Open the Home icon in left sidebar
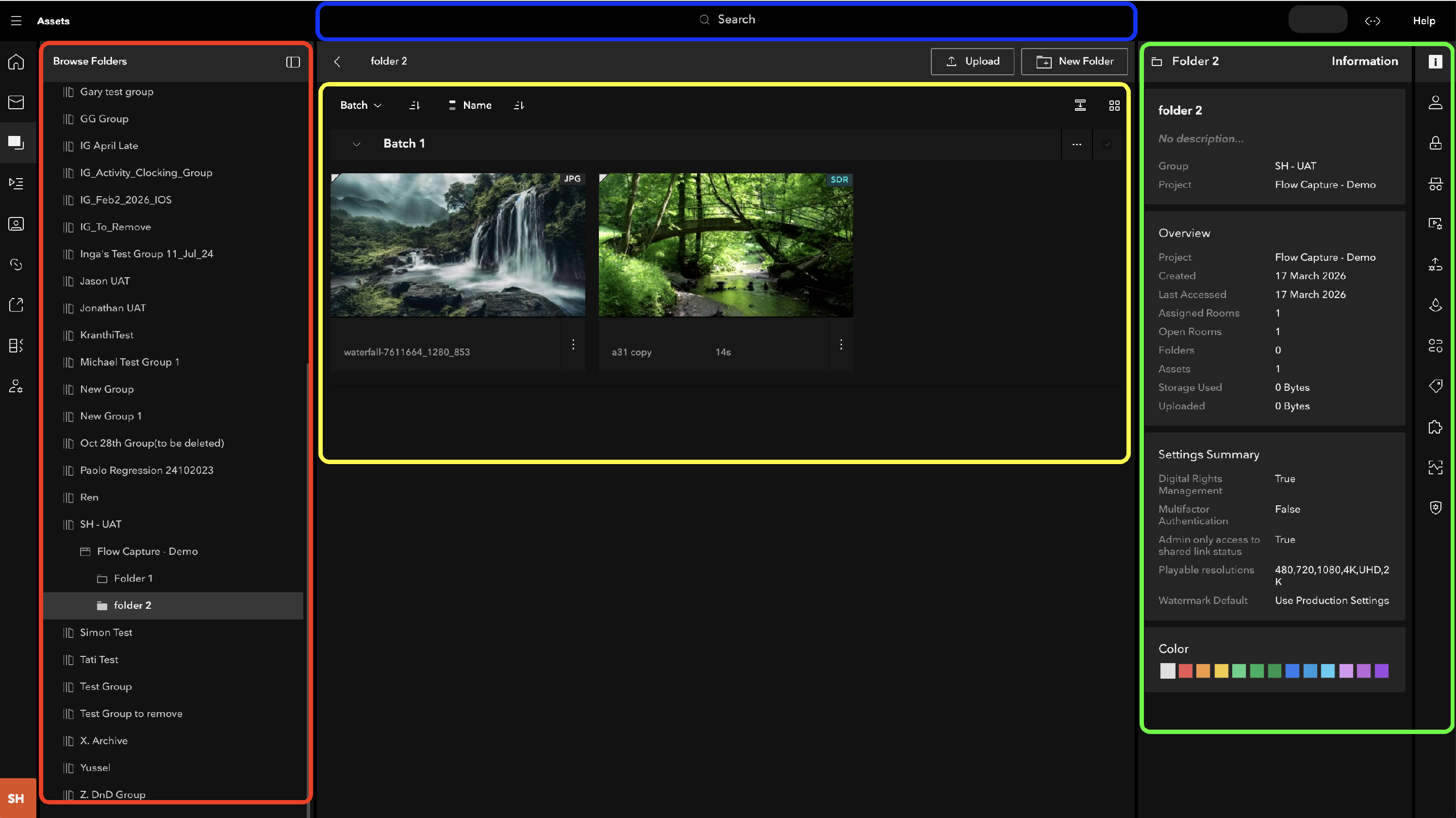Screen dimensions: 1456x818 pos(16,62)
